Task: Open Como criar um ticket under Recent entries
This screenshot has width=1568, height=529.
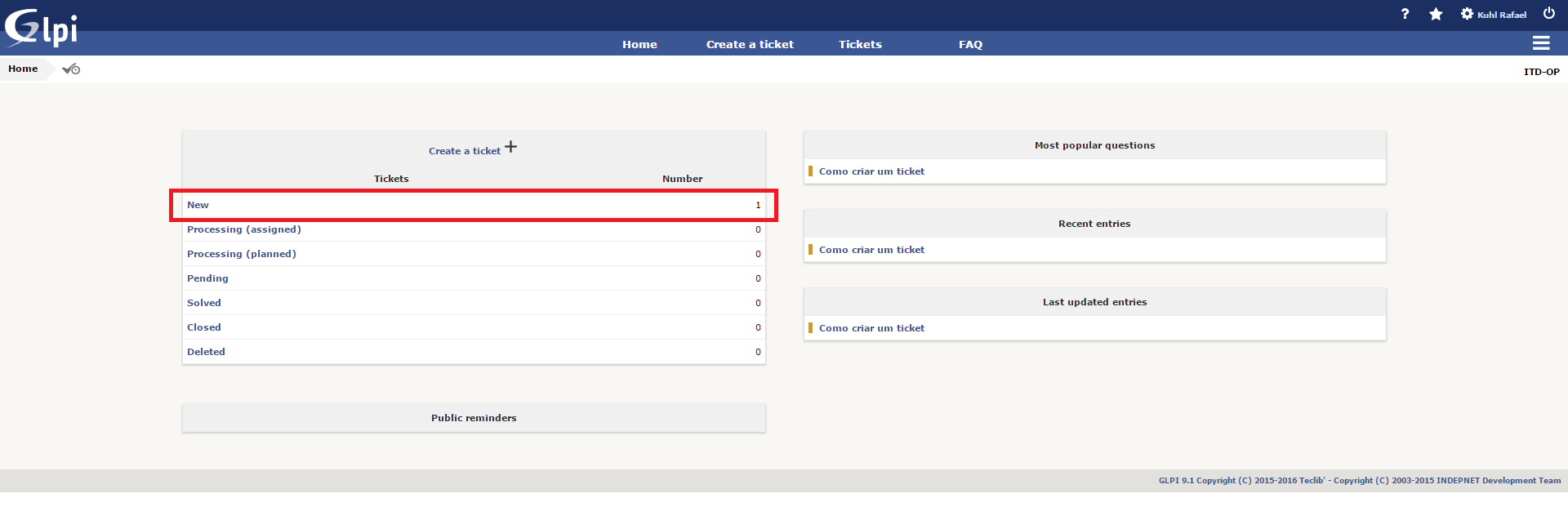Action: [x=871, y=250]
